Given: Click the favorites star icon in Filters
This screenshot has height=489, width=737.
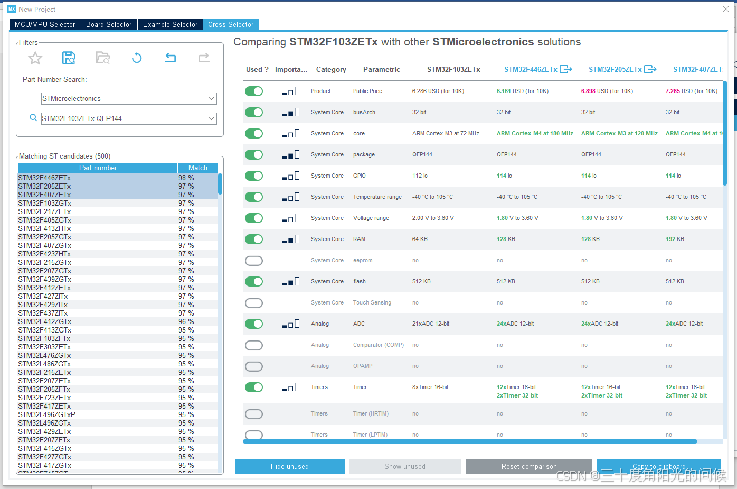Looking at the screenshot, I should [35, 58].
